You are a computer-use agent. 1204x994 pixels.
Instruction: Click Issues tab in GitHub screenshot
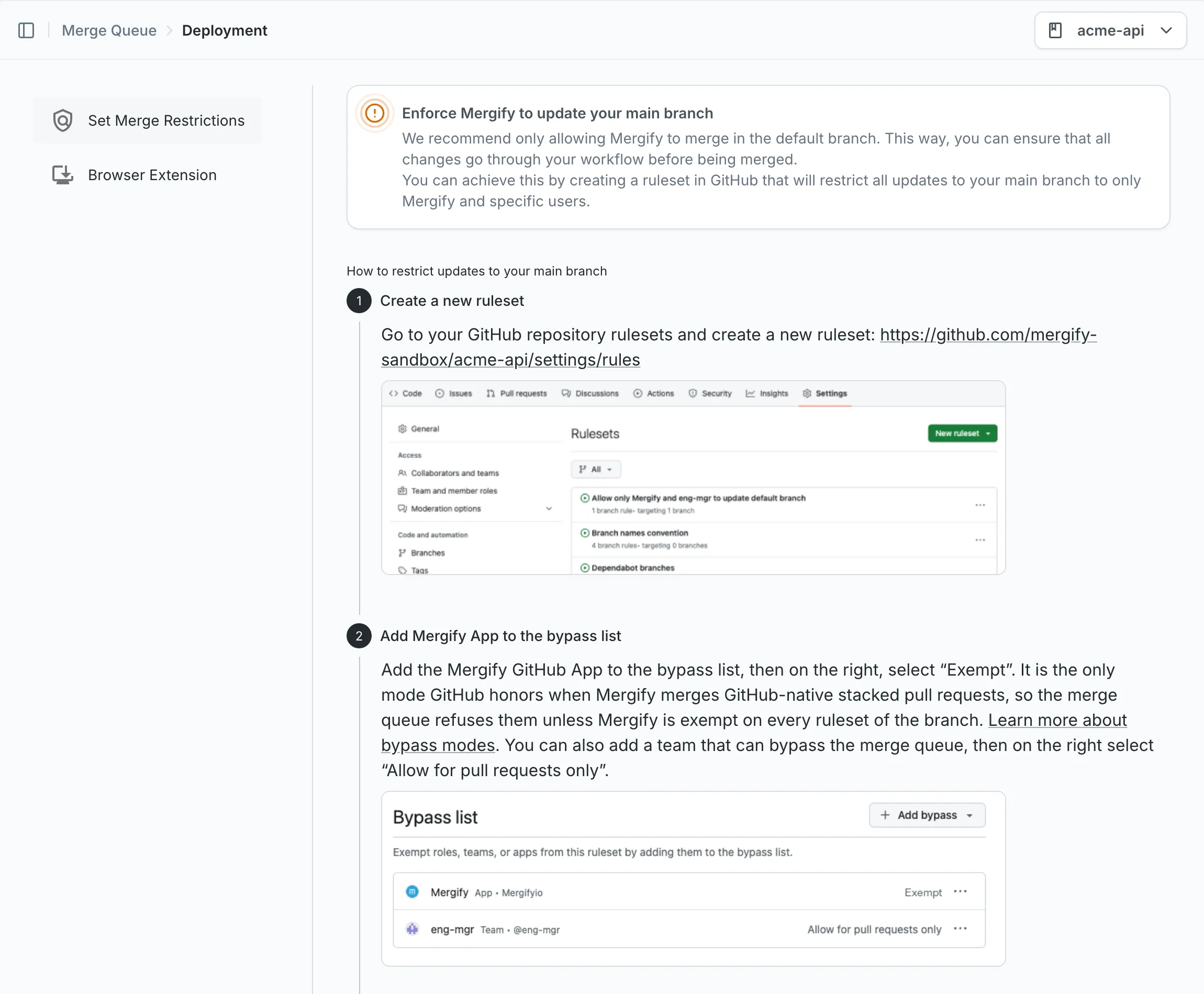tap(453, 393)
